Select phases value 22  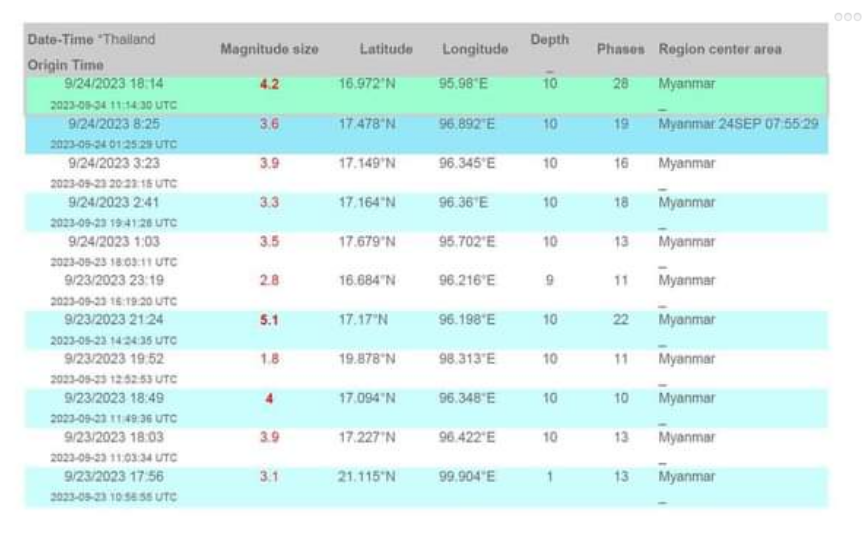tap(621, 320)
